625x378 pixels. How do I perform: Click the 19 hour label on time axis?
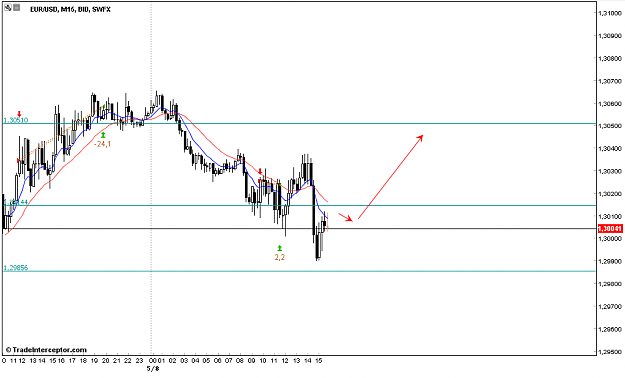click(94, 361)
